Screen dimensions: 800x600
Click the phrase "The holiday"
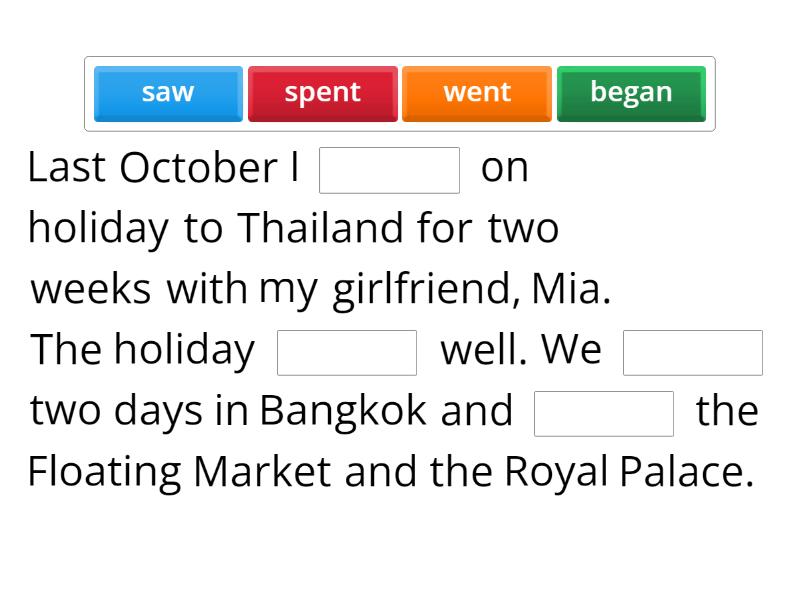(x=143, y=350)
